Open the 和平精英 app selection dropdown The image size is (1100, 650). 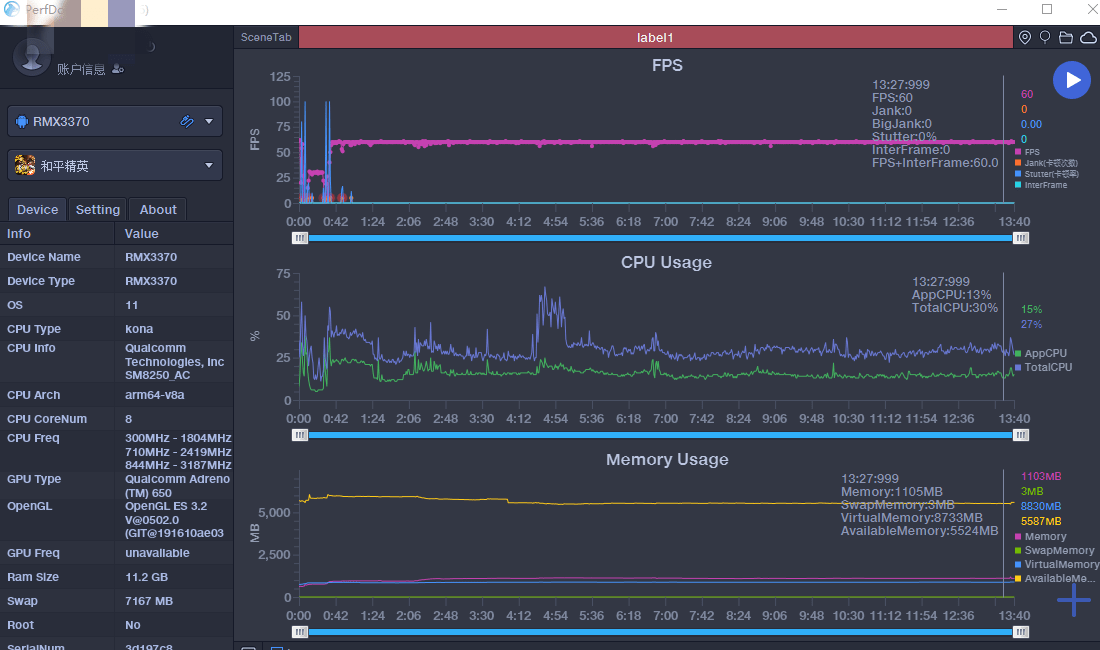click(x=209, y=165)
